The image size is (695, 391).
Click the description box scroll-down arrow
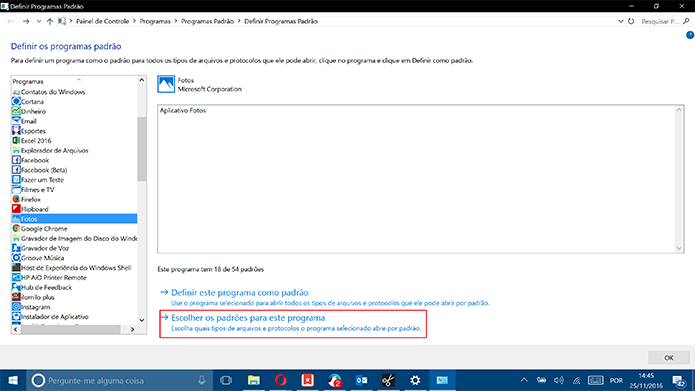pos(679,249)
